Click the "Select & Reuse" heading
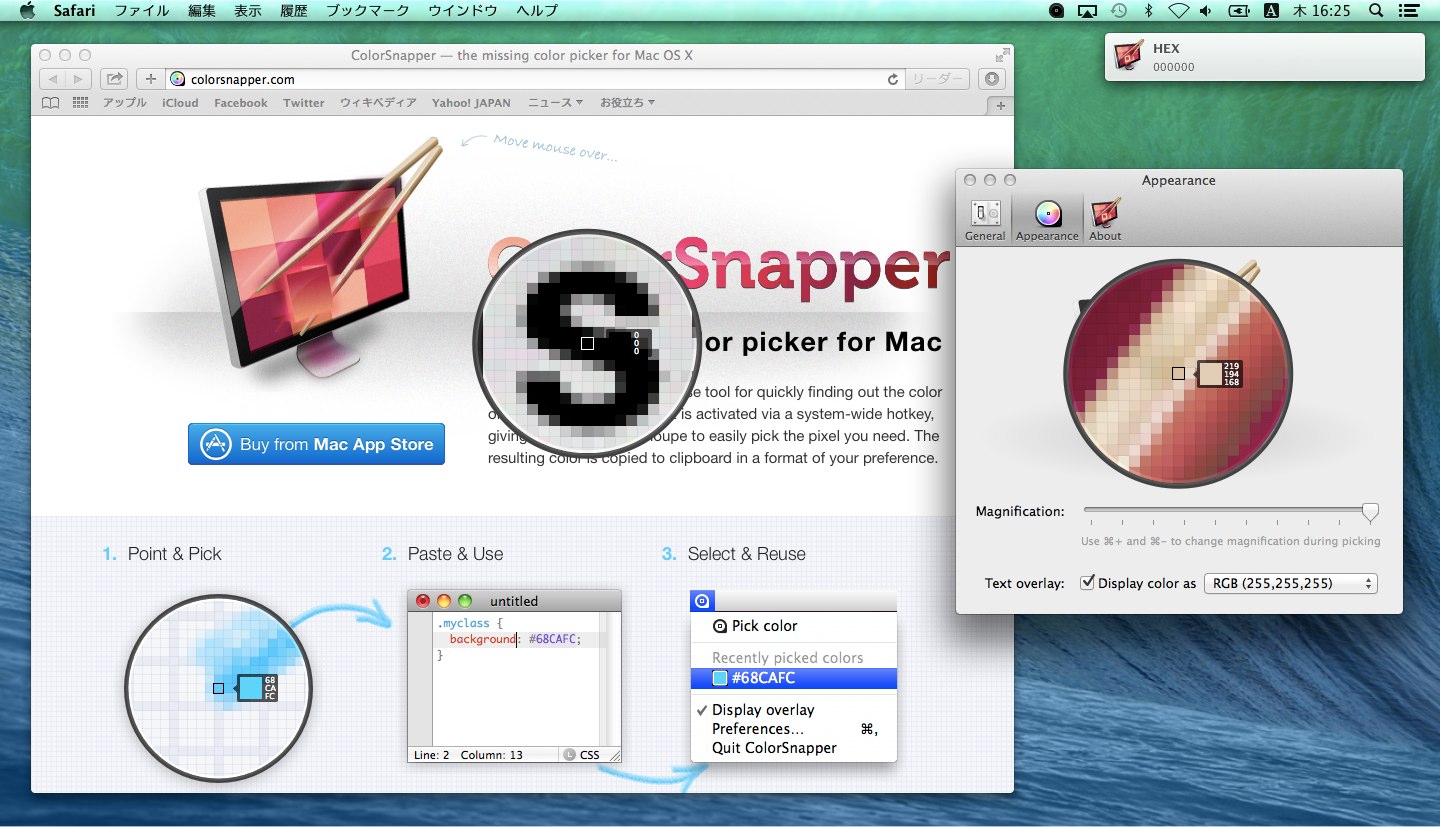Screen dimensions: 1440x827 [746, 554]
